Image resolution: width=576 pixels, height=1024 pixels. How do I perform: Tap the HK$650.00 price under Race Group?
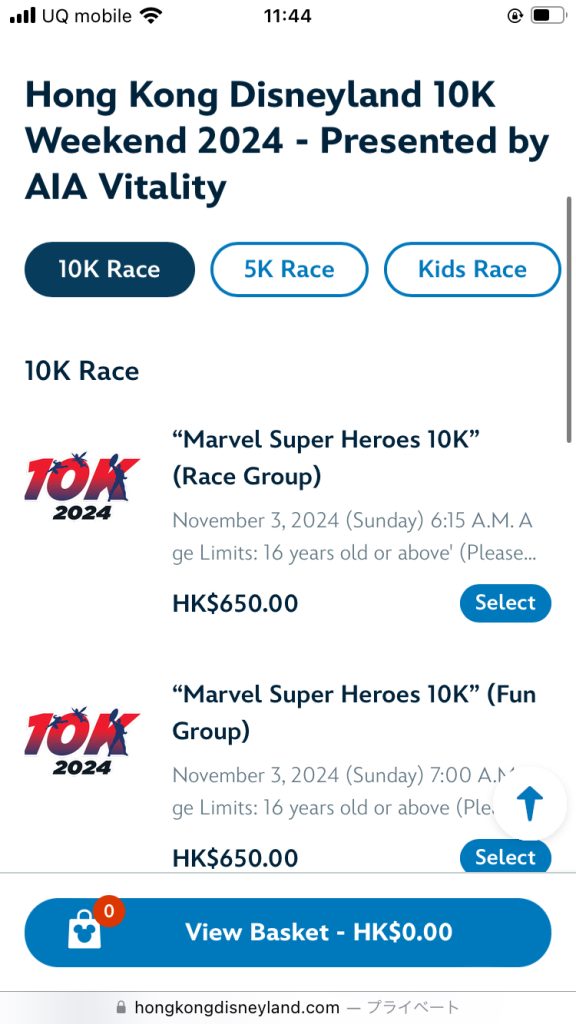tap(236, 603)
